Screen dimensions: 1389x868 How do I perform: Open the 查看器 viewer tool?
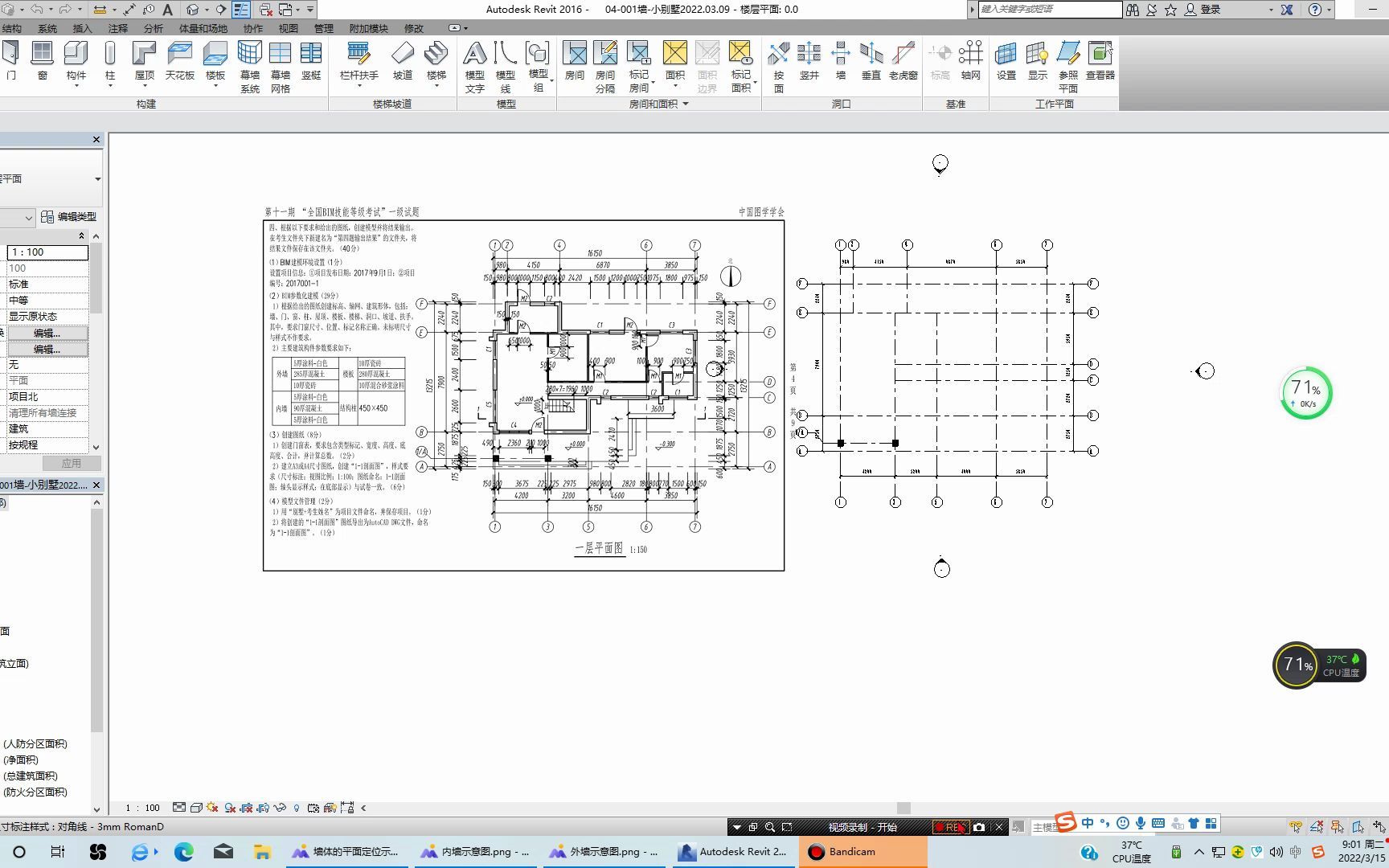click(x=1100, y=61)
